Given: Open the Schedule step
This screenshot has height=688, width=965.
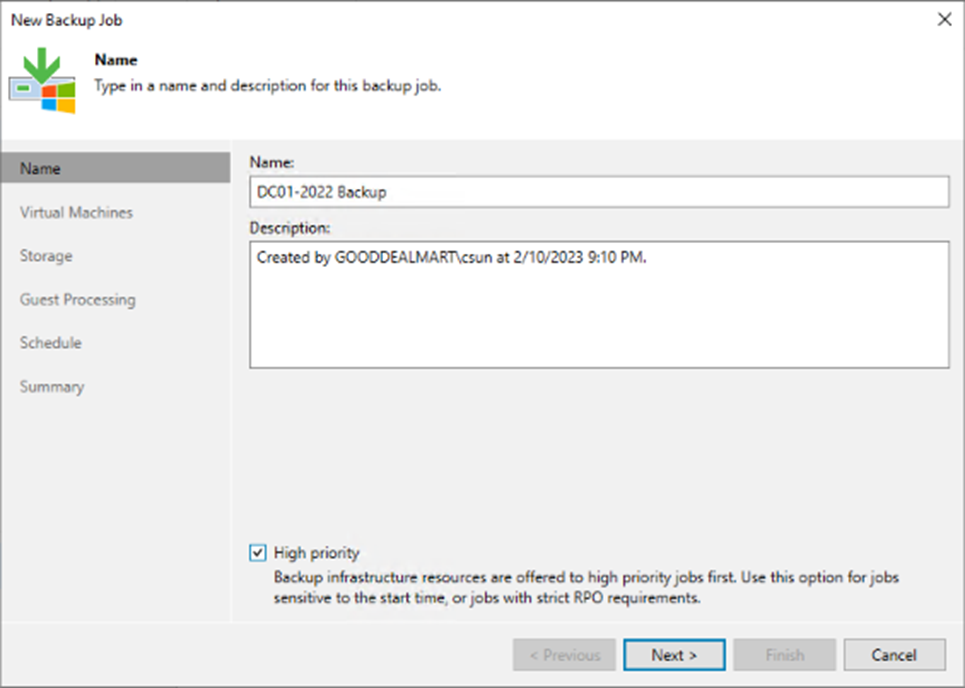Looking at the screenshot, I should (x=50, y=343).
